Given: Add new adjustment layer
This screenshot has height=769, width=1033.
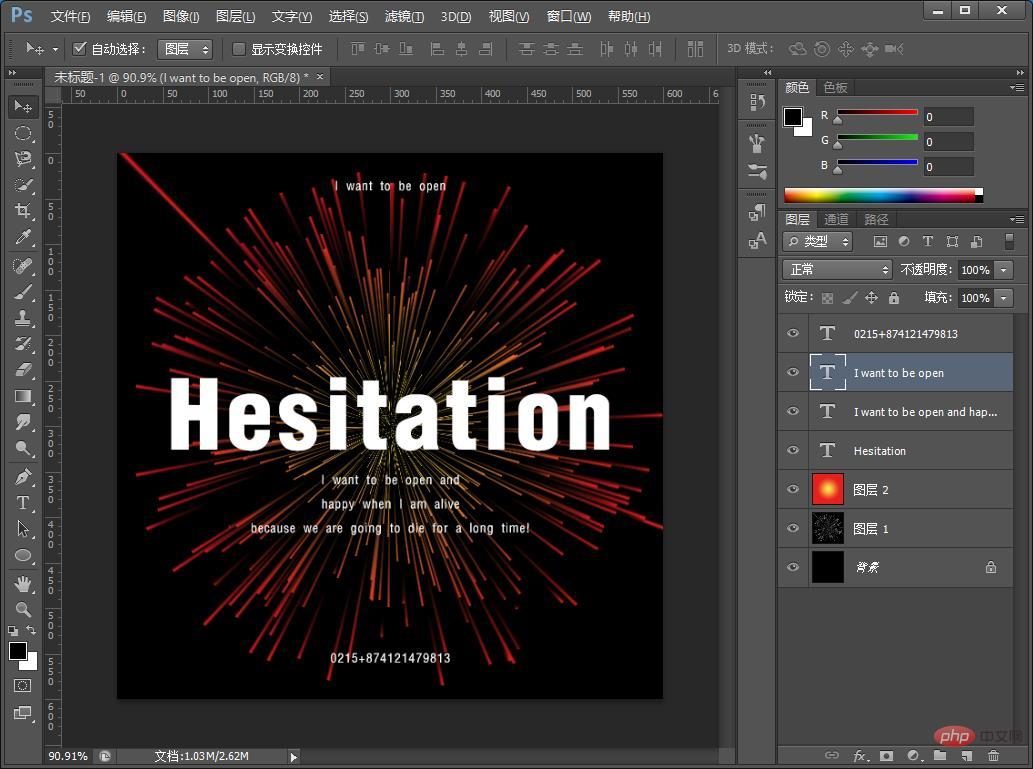Looking at the screenshot, I should coord(913,755).
